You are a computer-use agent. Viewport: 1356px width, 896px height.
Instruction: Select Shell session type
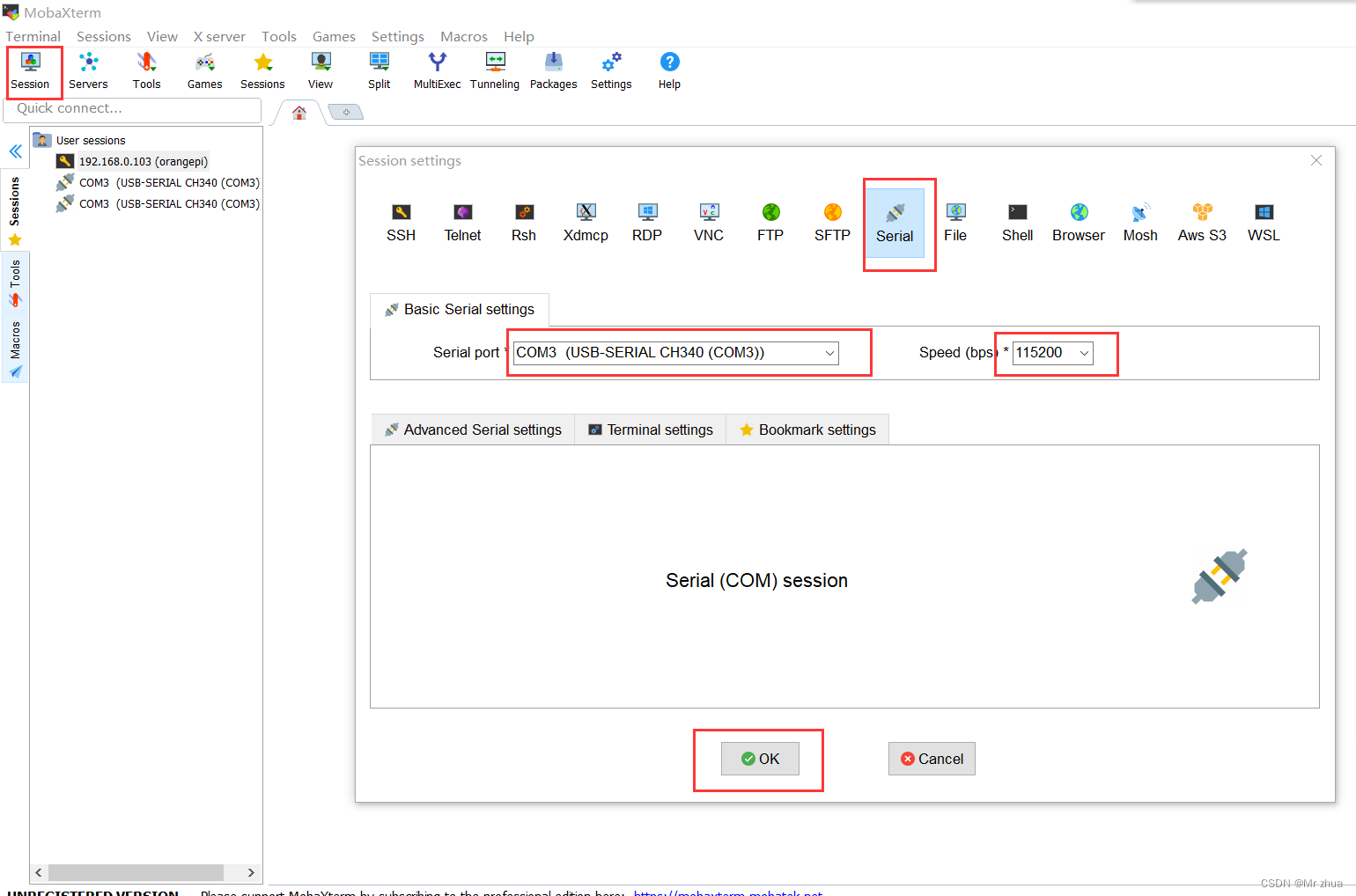point(1017,223)
